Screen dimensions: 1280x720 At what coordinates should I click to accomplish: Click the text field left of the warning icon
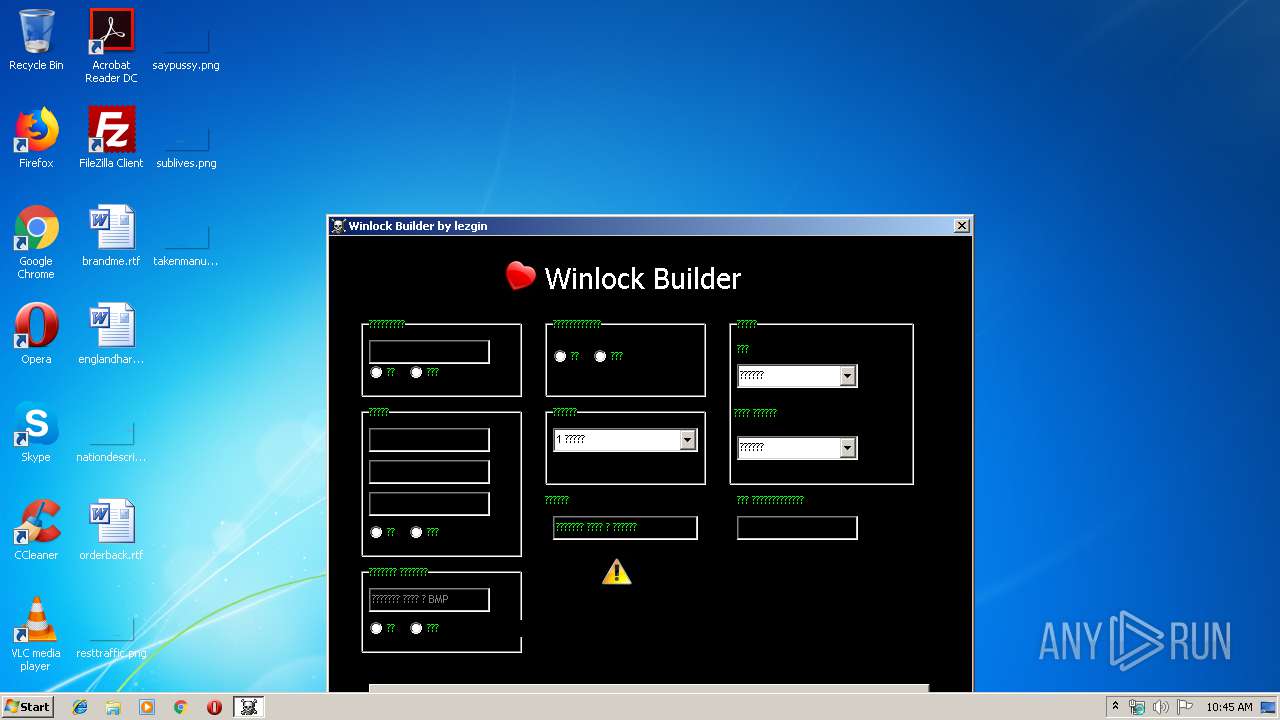tap(625, 528)
